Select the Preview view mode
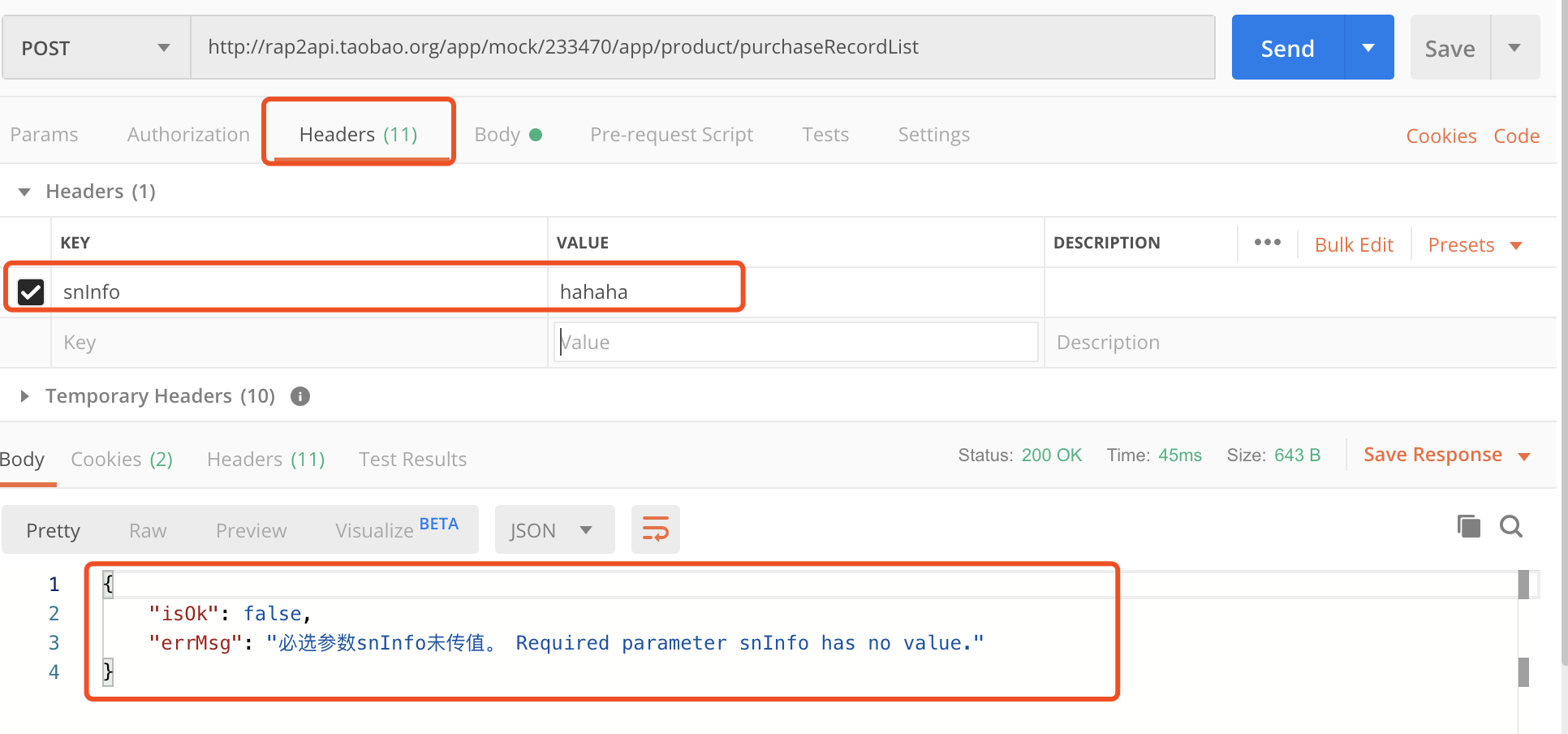The height and width of the screenshot is (734, 1568). point(251,530)
